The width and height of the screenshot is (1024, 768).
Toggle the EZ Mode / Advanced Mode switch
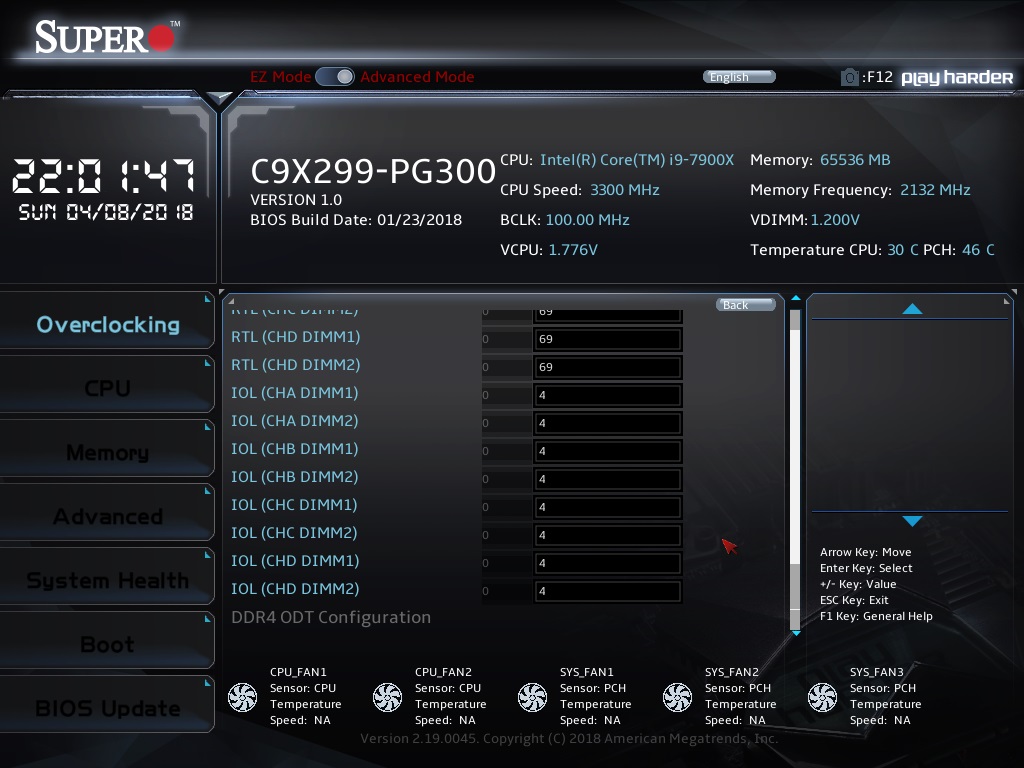335,77
